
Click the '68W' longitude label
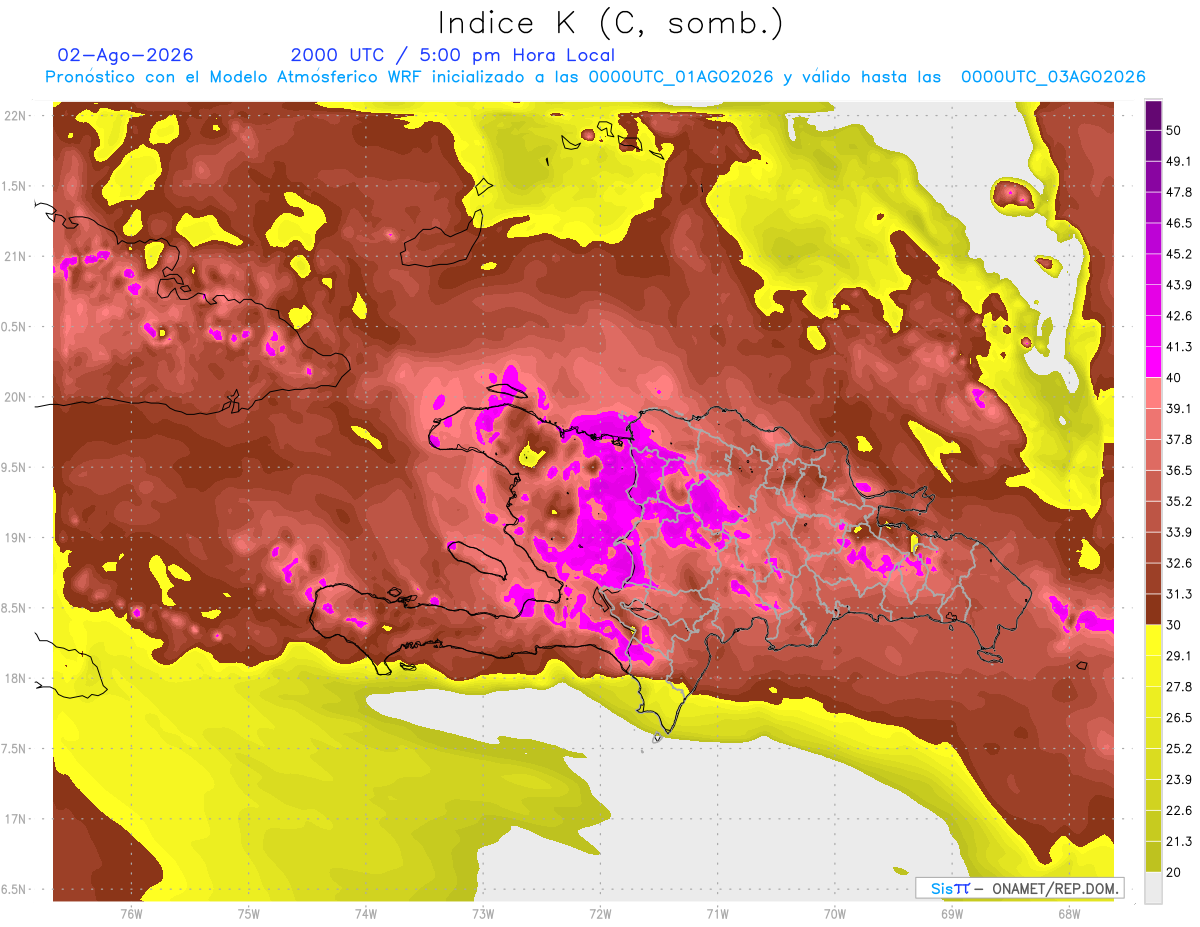tap(1069, 914)
